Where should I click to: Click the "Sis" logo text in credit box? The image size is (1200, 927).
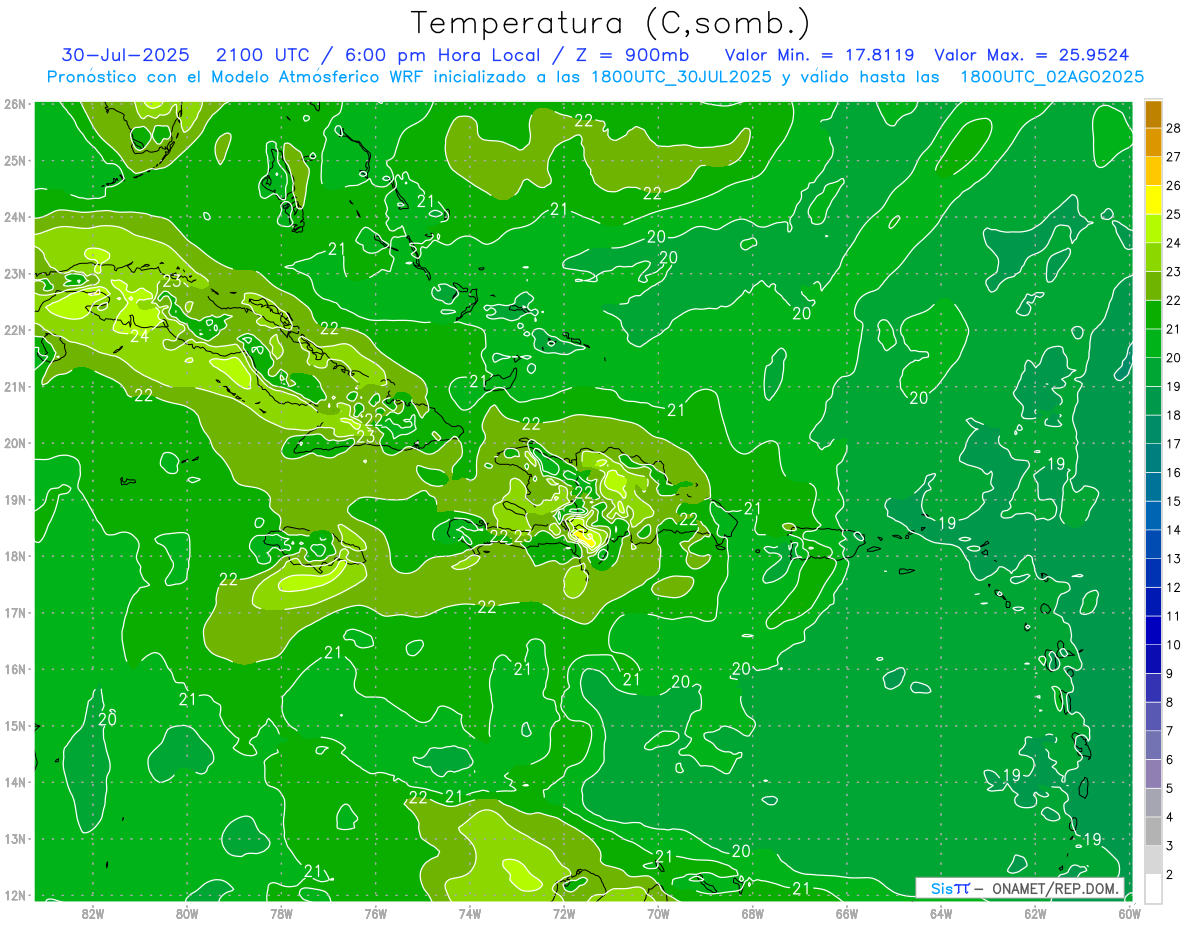[942, 888]
